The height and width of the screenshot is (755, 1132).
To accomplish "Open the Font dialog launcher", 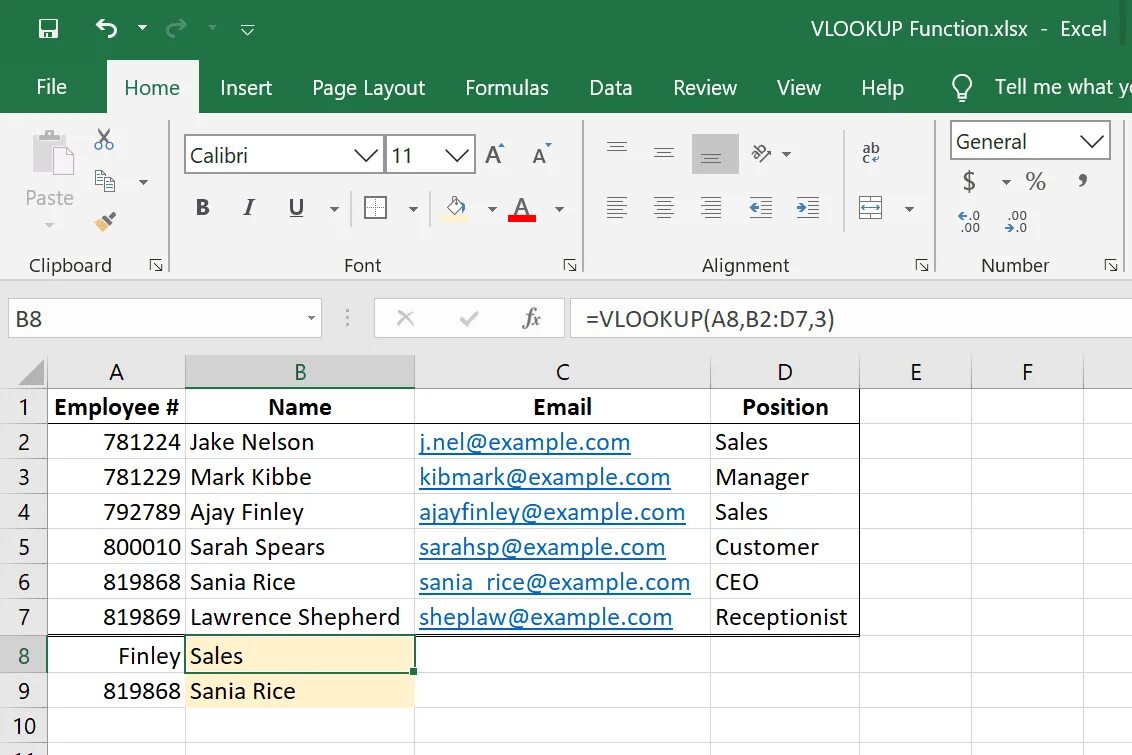I will point(570,266).
